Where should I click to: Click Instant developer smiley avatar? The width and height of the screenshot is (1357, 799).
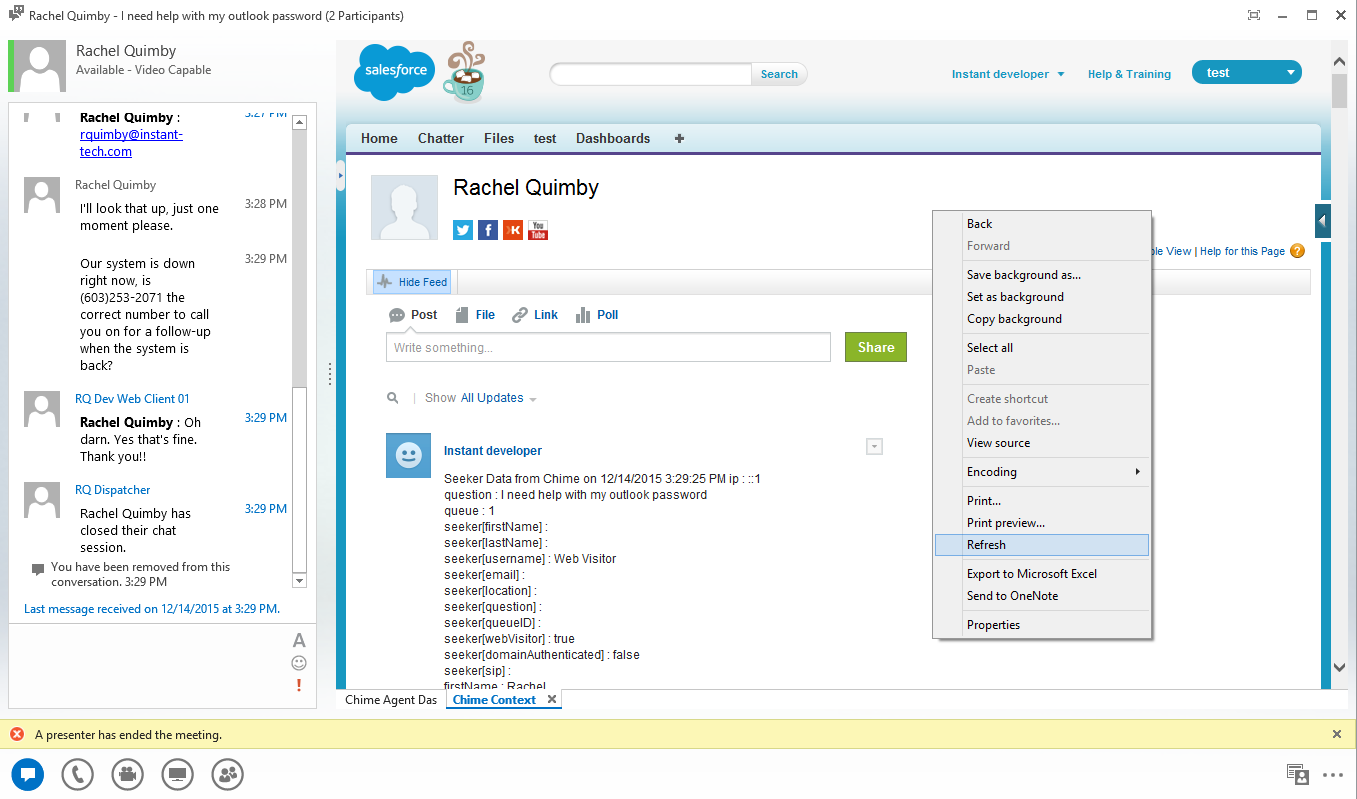(408, 456)
